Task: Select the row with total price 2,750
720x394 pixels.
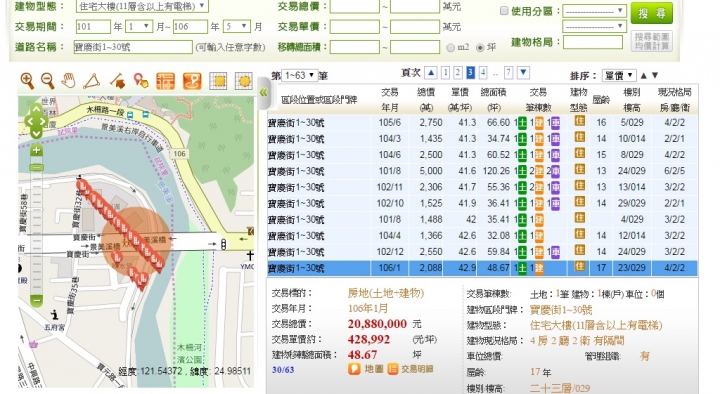Action: (x=482, y=123)
